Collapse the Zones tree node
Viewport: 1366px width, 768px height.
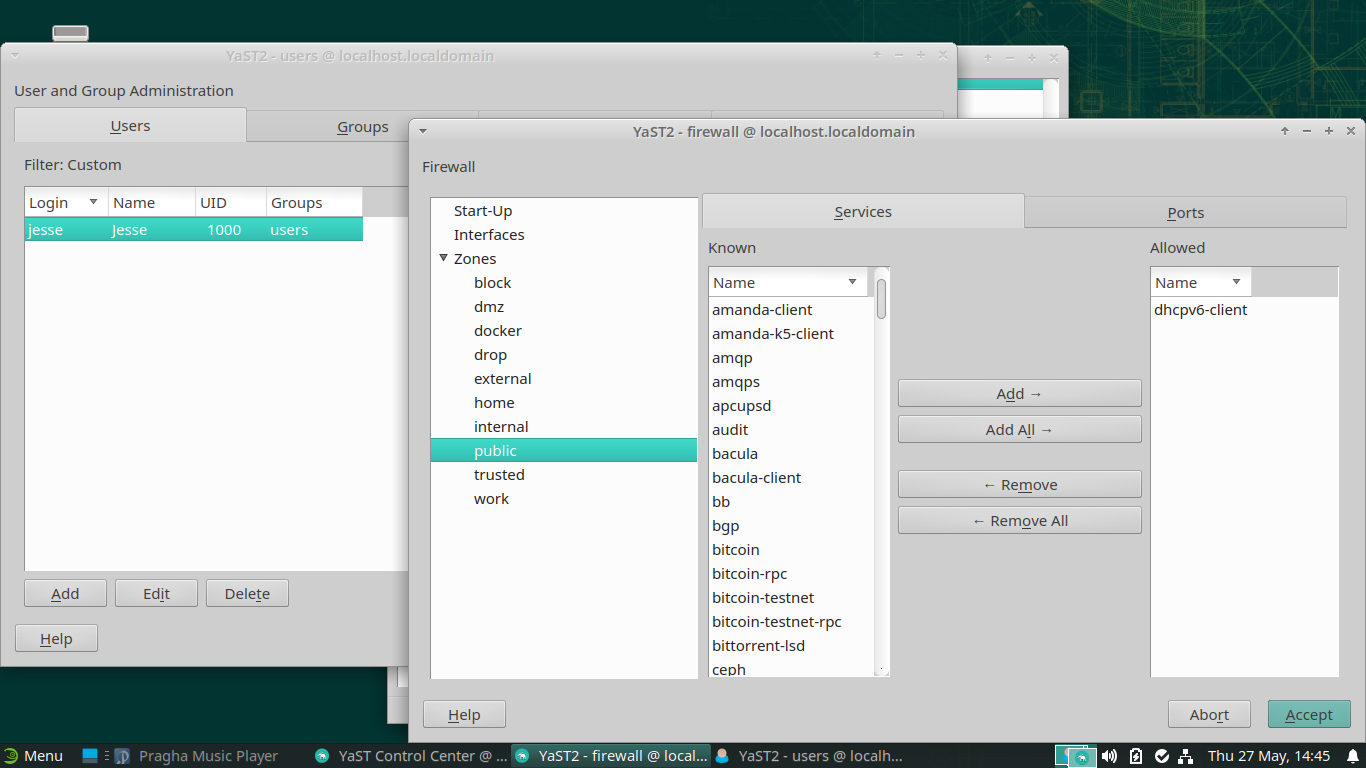click(x=443, y=258)
